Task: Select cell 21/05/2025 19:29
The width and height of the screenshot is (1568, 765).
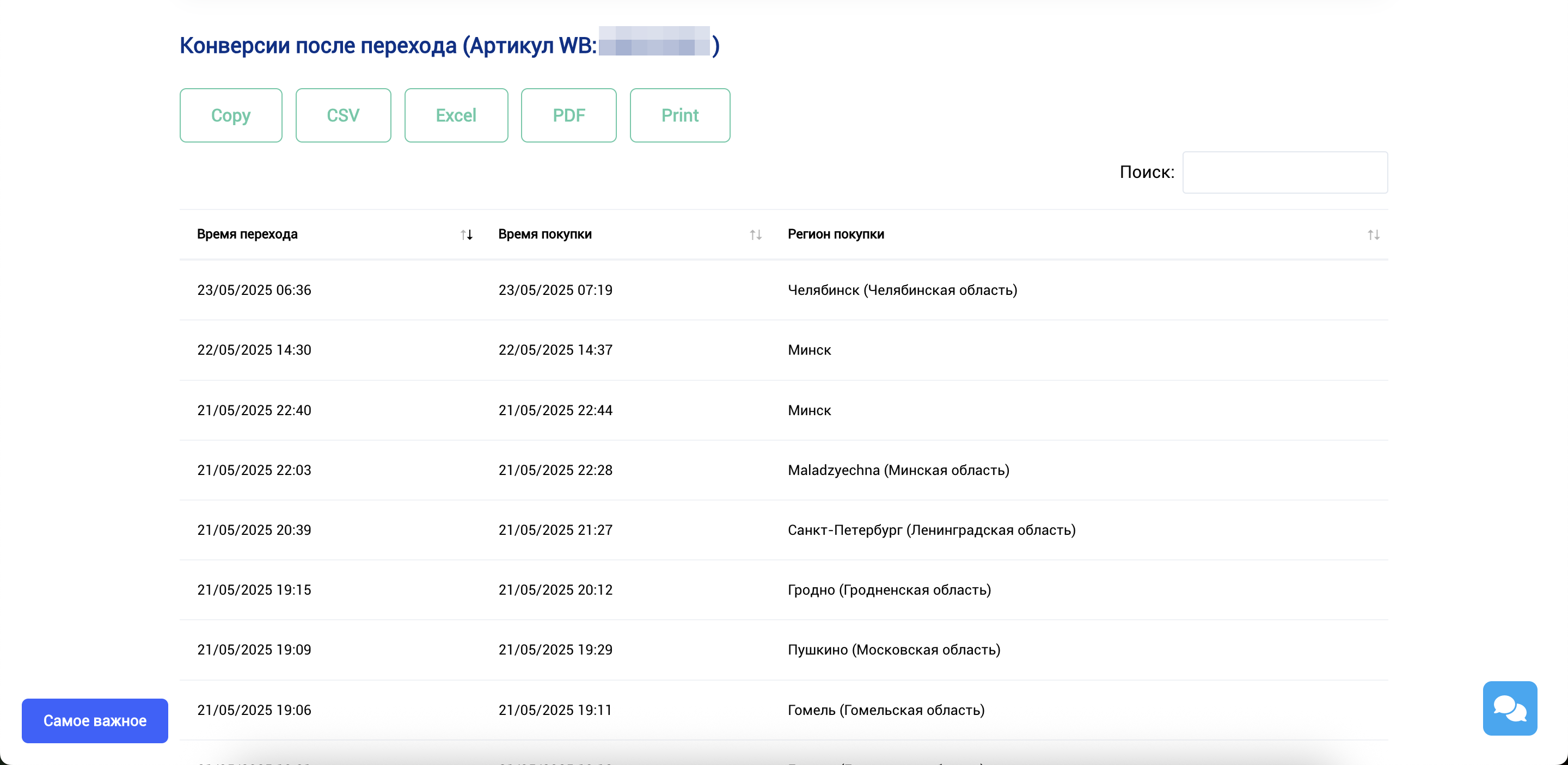Action: pyautogui.click(x=555, y=650)
